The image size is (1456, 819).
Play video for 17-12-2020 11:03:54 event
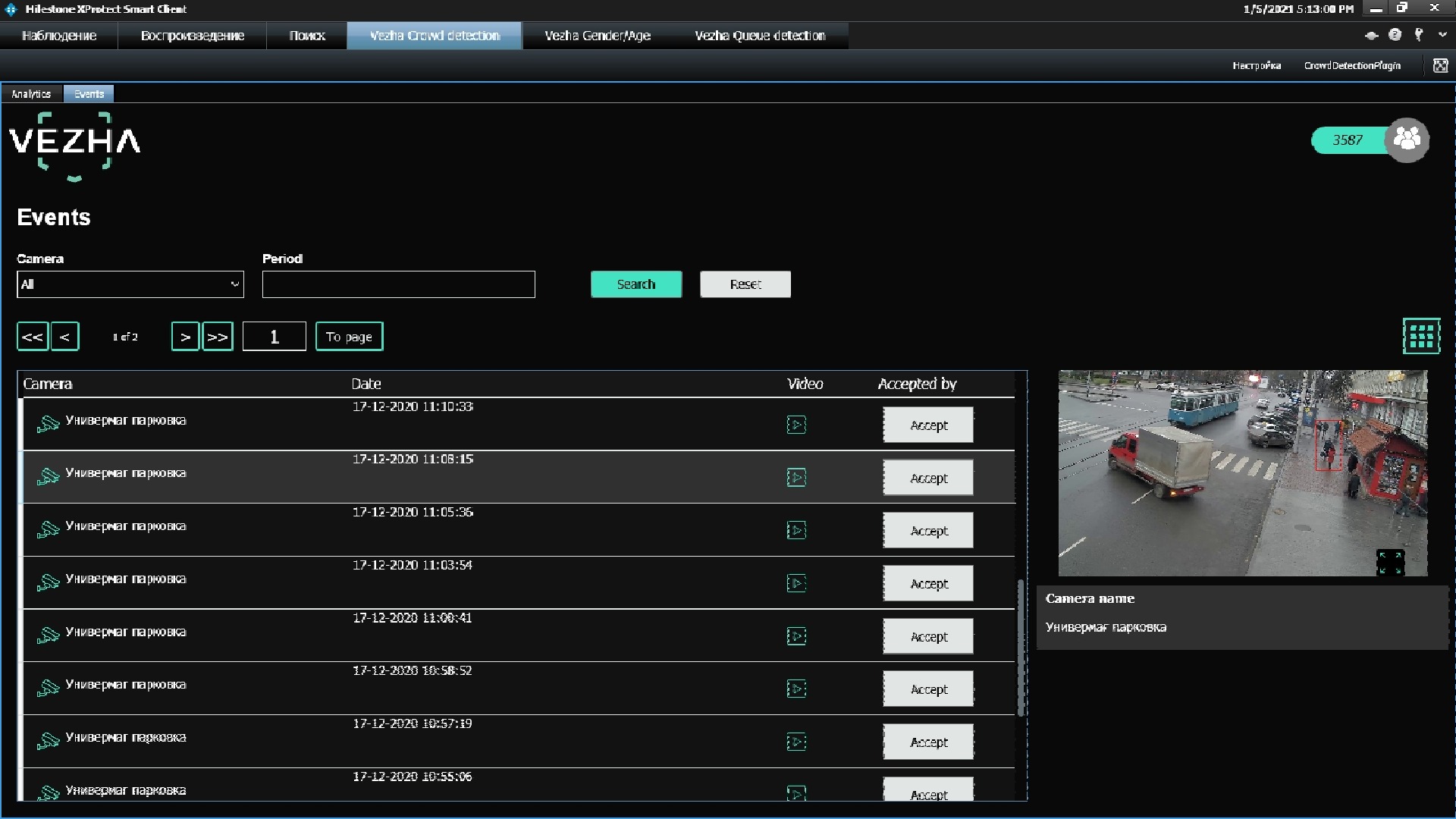[796, 583]
